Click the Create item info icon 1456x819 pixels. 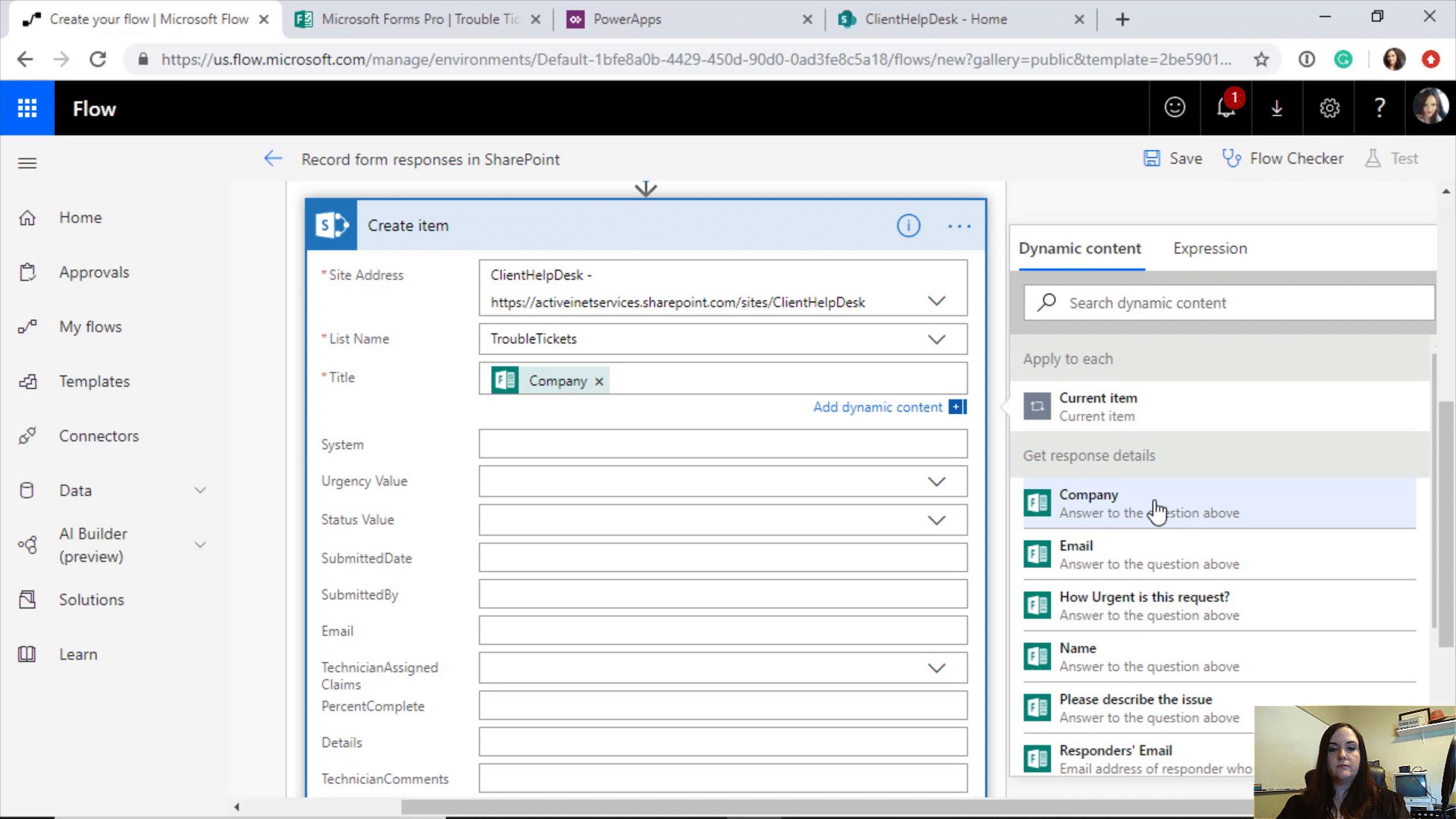[908, 226]
